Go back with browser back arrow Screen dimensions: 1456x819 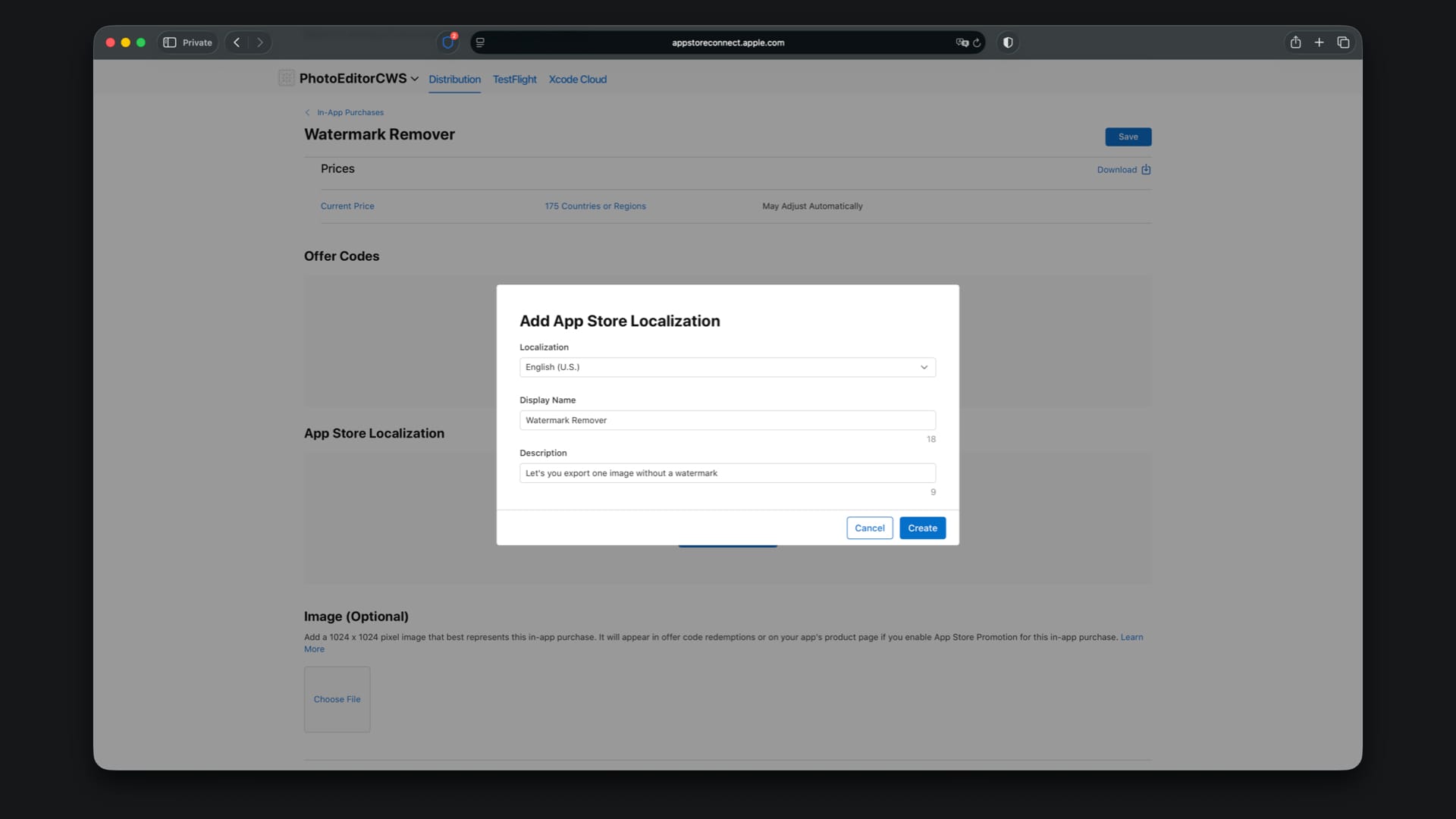tap(237, 42)
